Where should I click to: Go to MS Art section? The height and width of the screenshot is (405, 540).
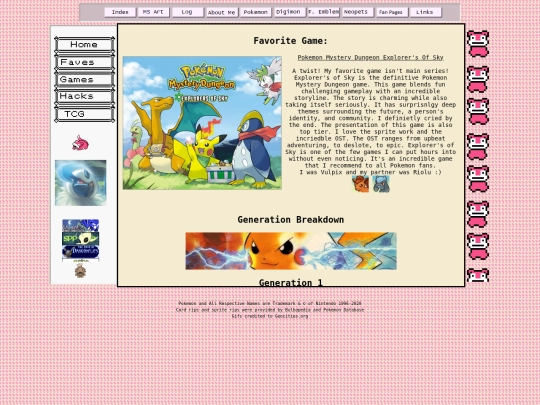(153, 12)
